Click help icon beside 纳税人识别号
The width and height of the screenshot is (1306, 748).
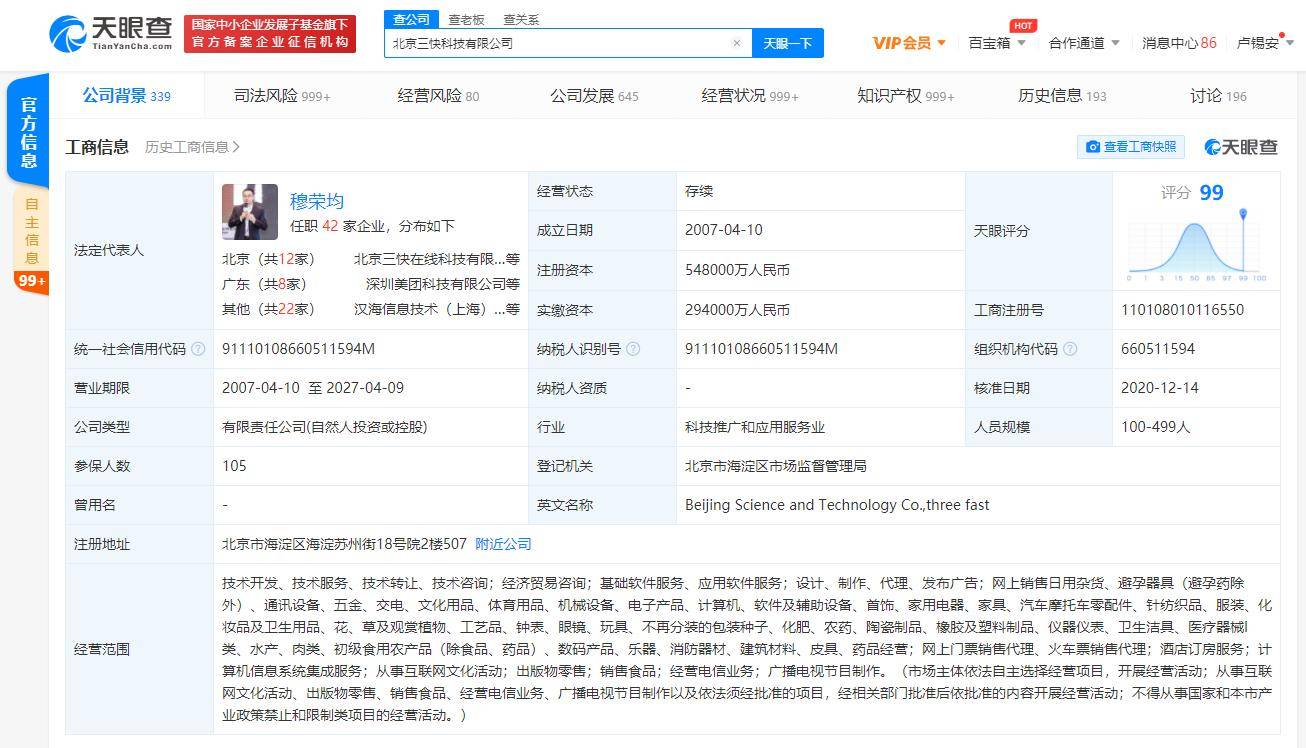633,349
